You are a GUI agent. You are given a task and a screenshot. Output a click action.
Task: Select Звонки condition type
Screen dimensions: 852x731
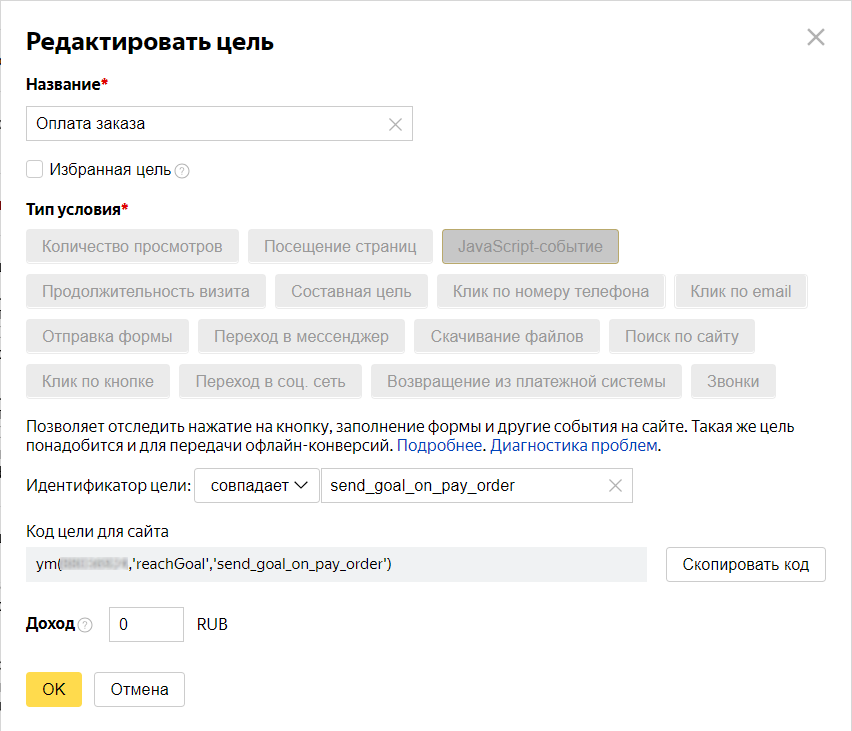733,381
